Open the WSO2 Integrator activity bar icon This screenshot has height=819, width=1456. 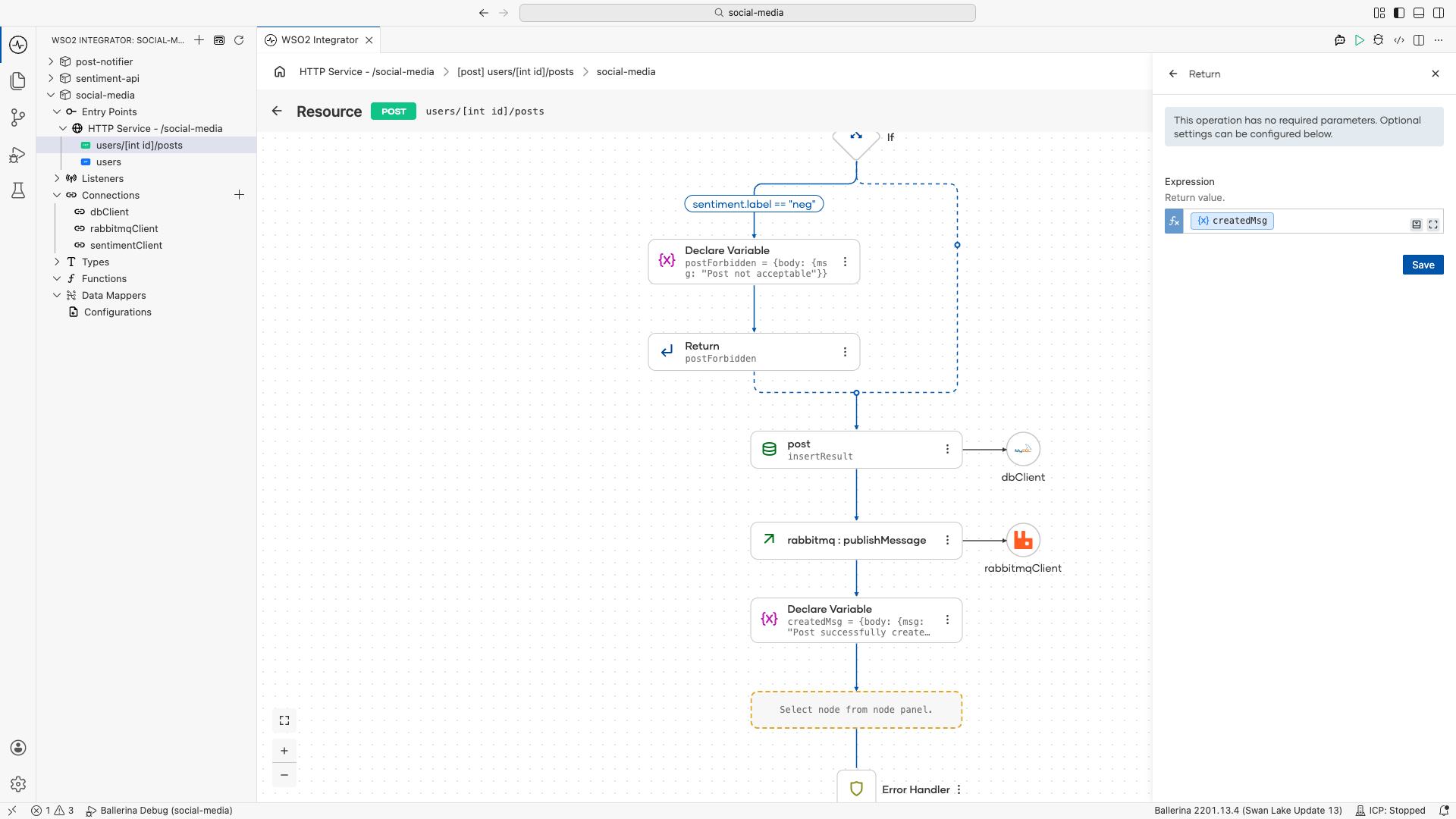click(18, 45)
